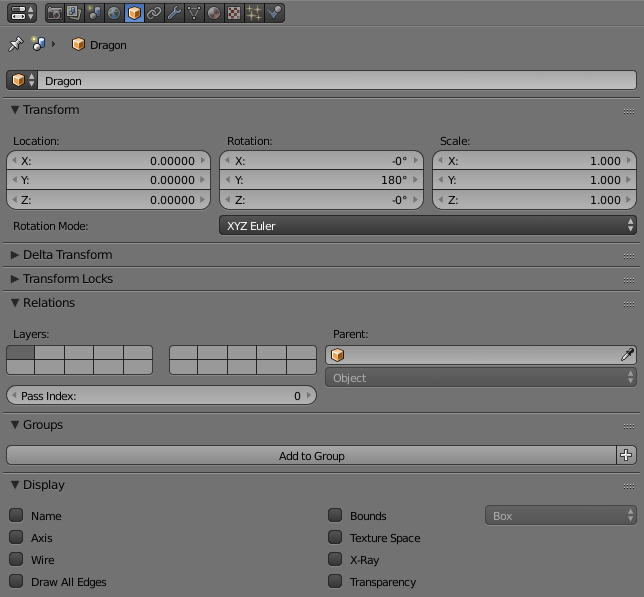Screen dimensions: 644x597
Task: Click the Parent object field
Action: [481, 355]
